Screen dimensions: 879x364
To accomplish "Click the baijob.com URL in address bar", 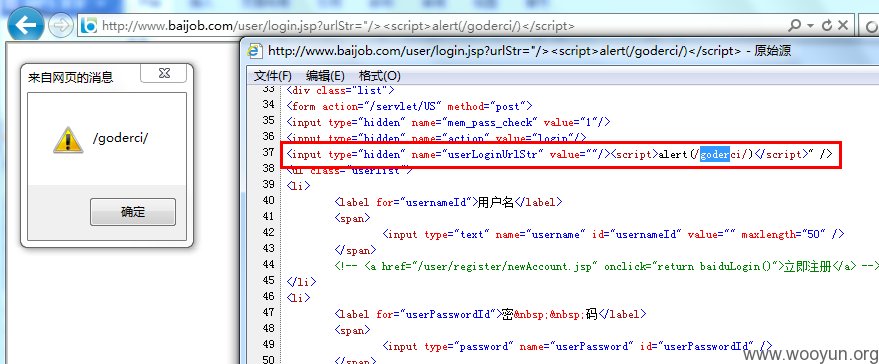I will [x=338, y=26].
